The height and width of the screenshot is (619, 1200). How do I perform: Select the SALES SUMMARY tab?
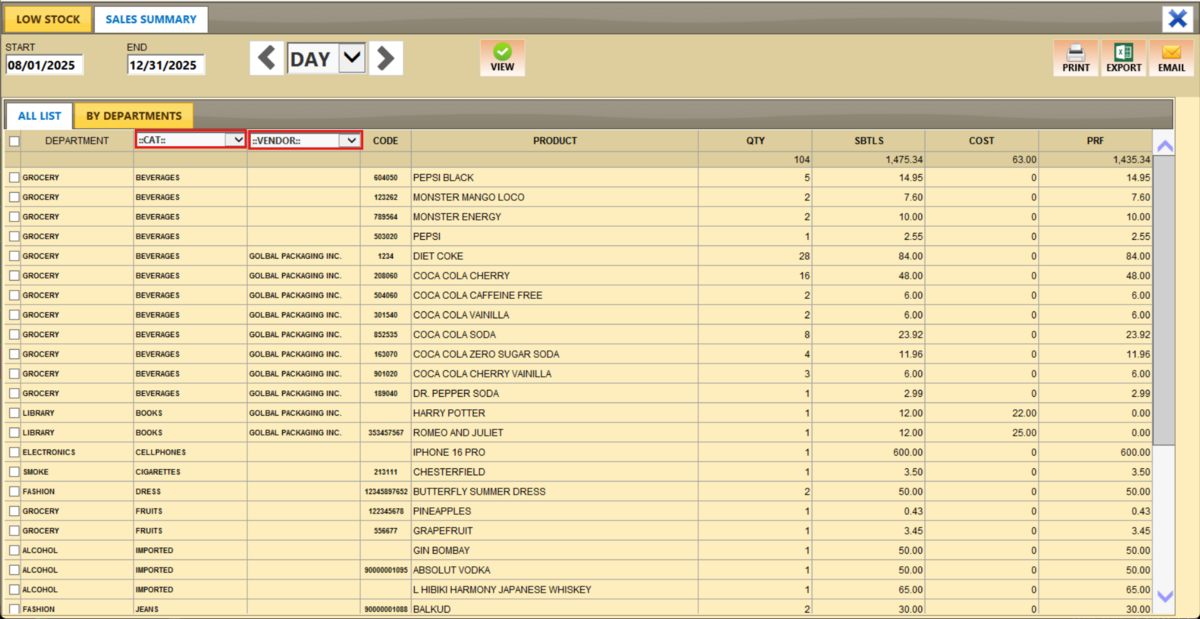coord(151,19)
